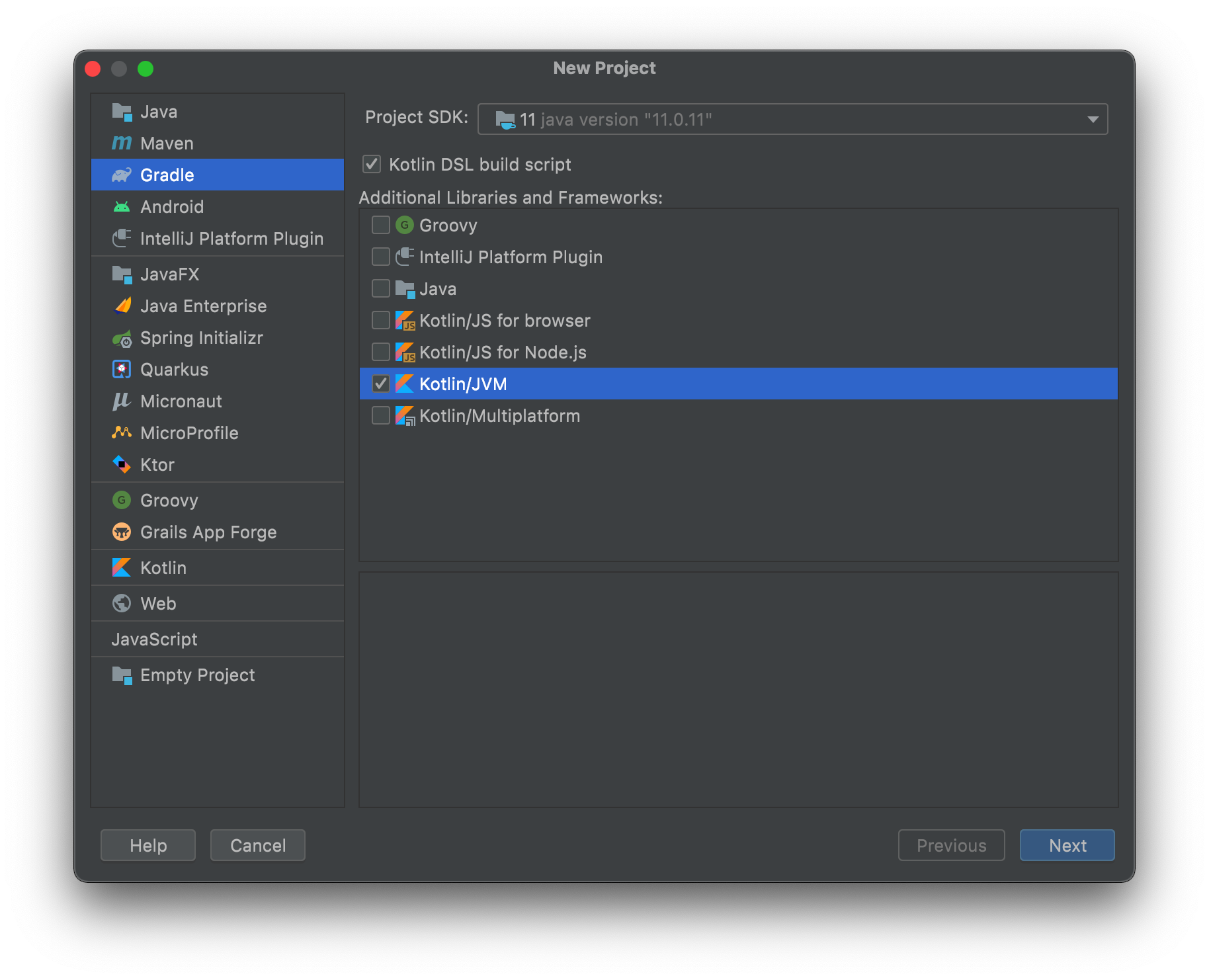Open the Project SDK dropdown
1209x980 pixels.
[x=792, y=119]
